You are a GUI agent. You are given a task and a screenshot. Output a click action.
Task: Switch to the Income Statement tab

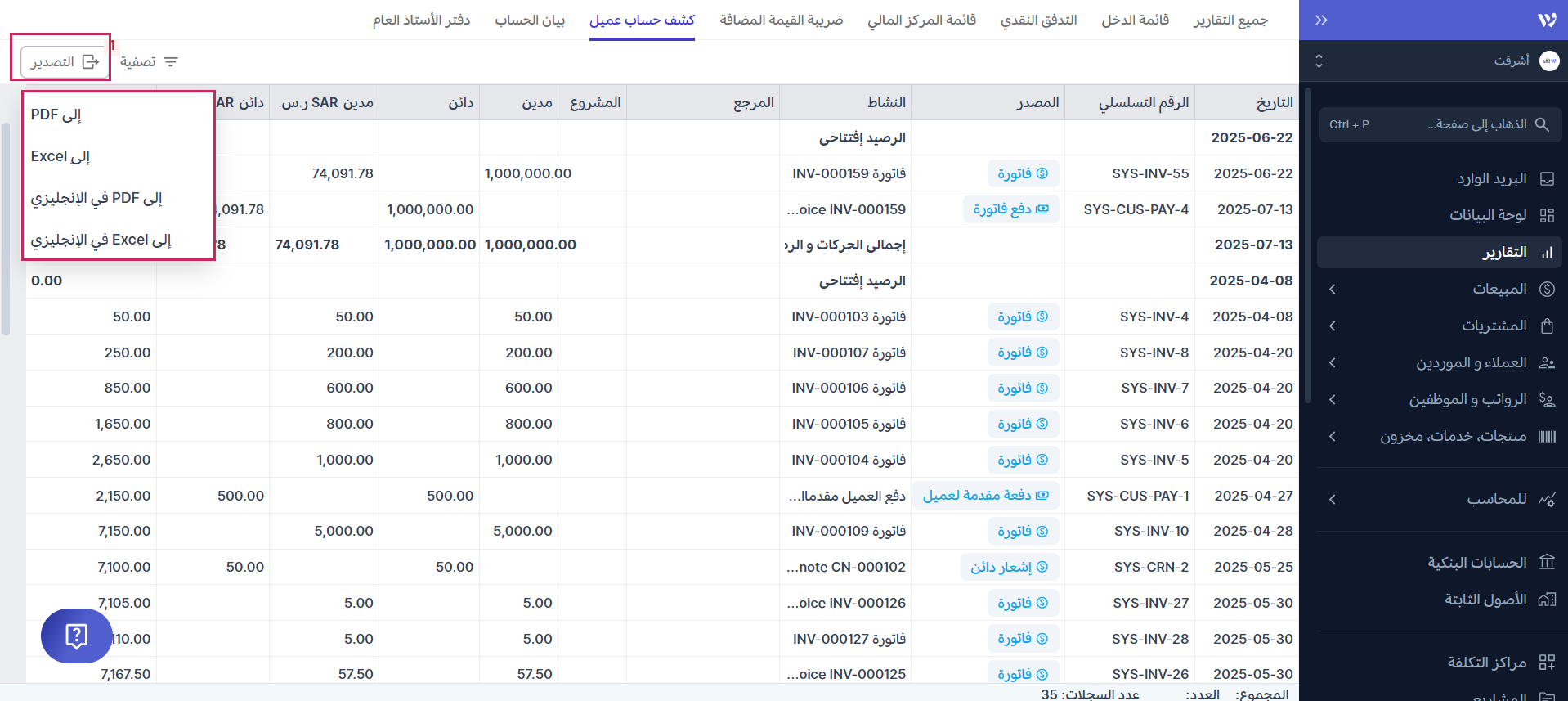1135,20
